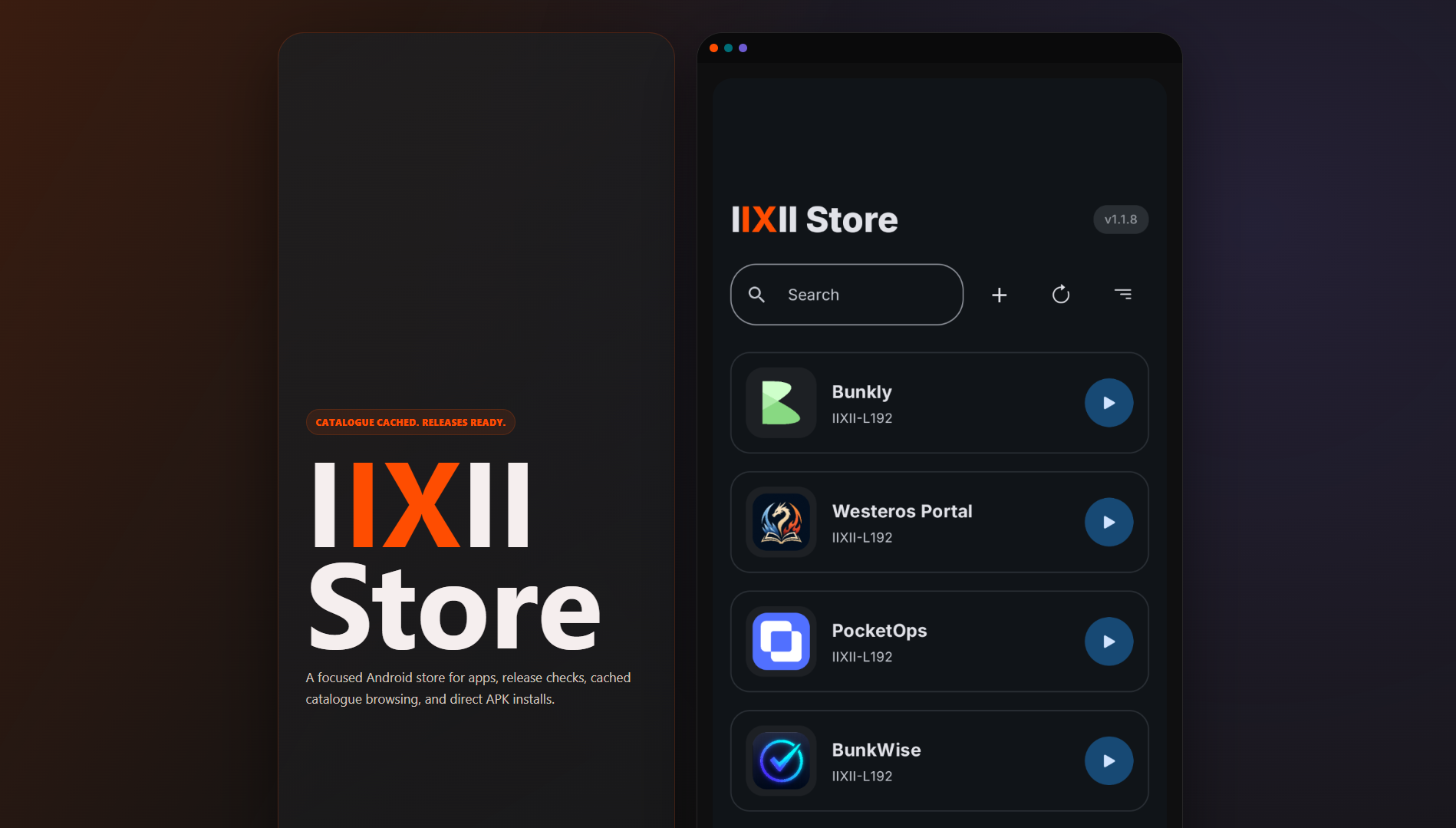Click the focused Android store description text
The width and height of the screenshot is (1456, 828).
click(468, 688)
